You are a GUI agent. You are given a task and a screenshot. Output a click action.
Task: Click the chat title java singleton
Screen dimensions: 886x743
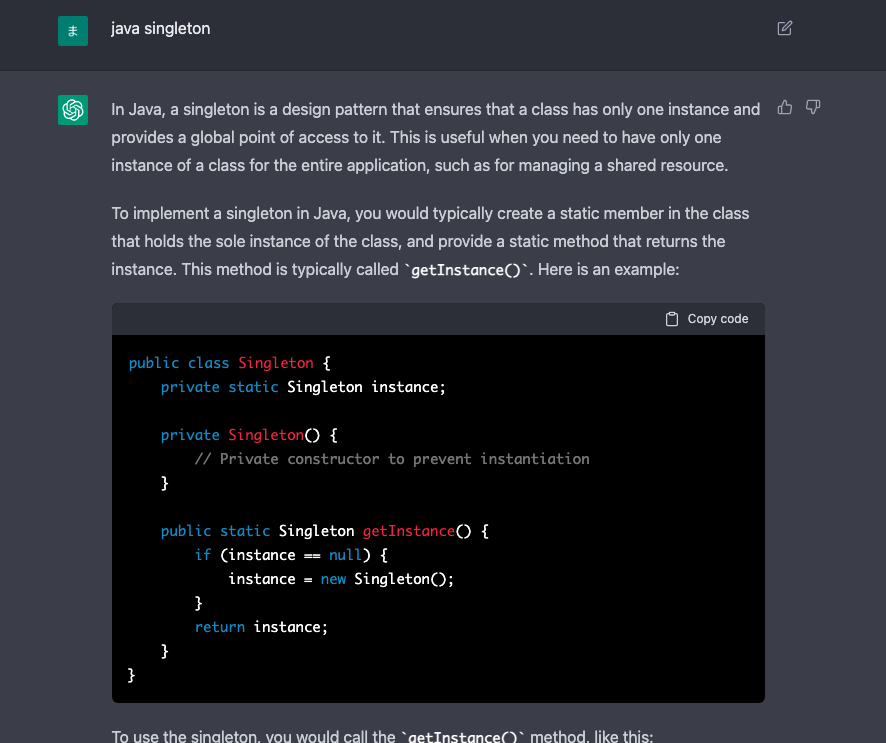(x=160, y=29)
